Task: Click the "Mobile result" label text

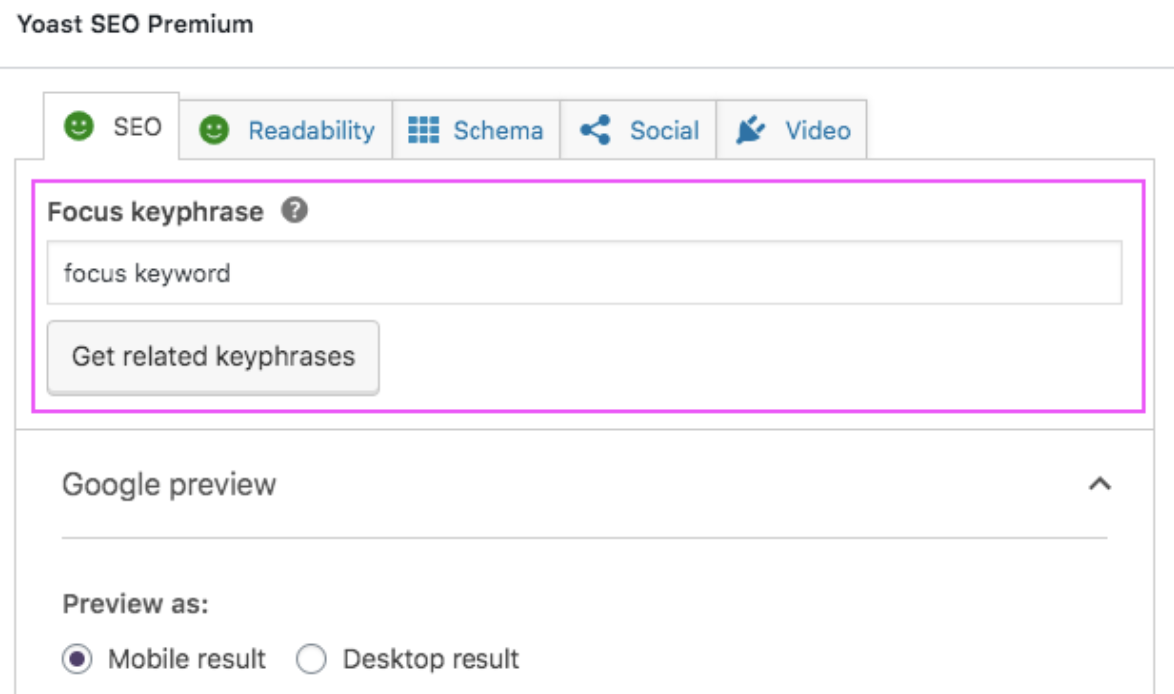Action: coord(187,660)
